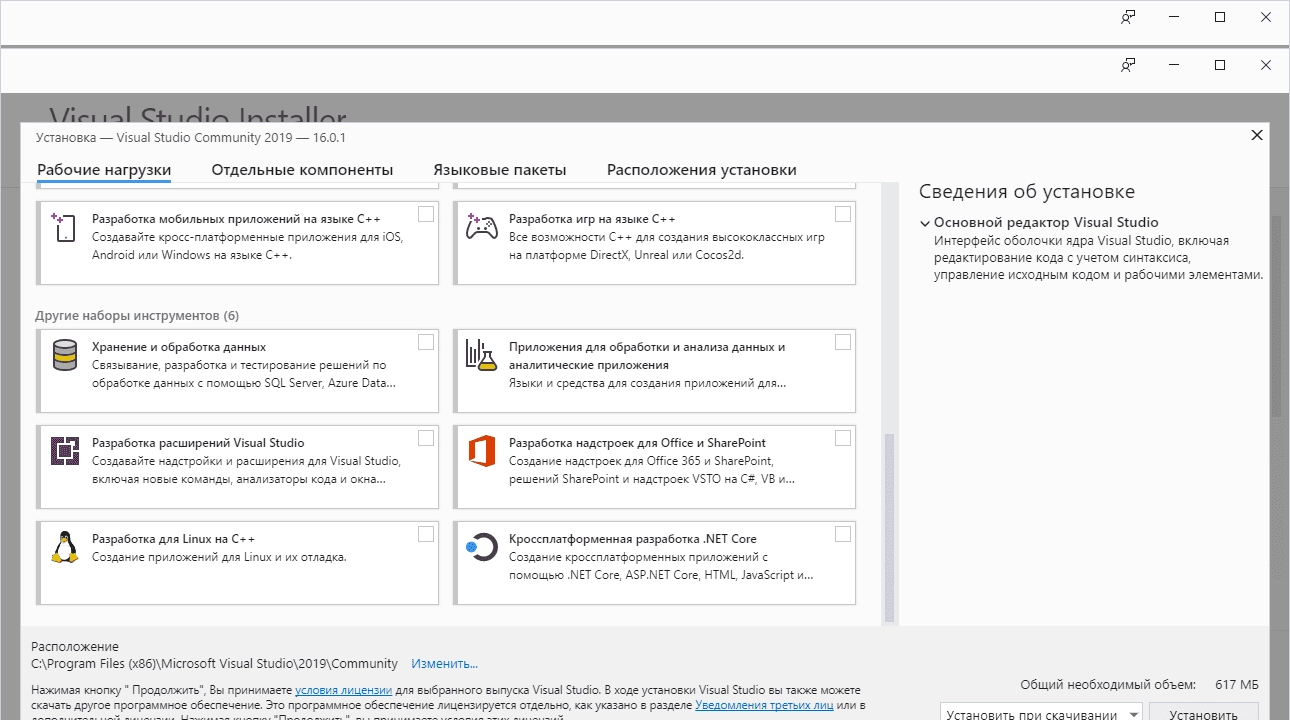This screenshot has width=1290, height=720.
Task: Check Разработка надстроек для Office и SharePoint box
Action: (x=843, y=438)
